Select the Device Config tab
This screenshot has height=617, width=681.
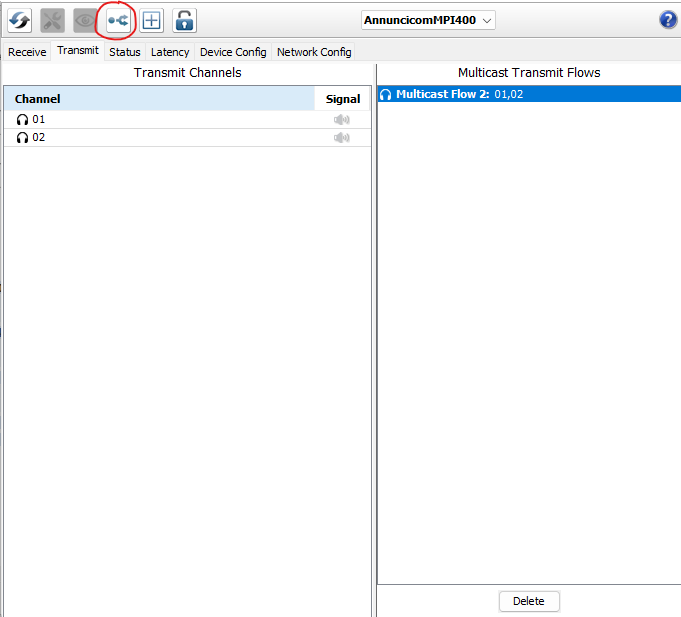[x=233, y=52]
